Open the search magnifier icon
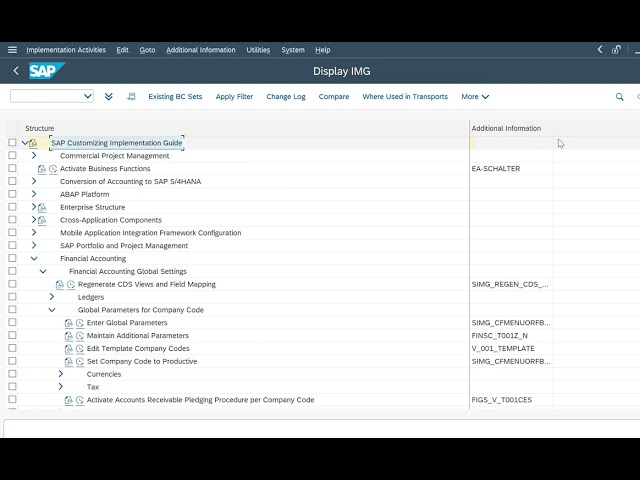Viewport: 640px width, 480px height. [619, 97]
